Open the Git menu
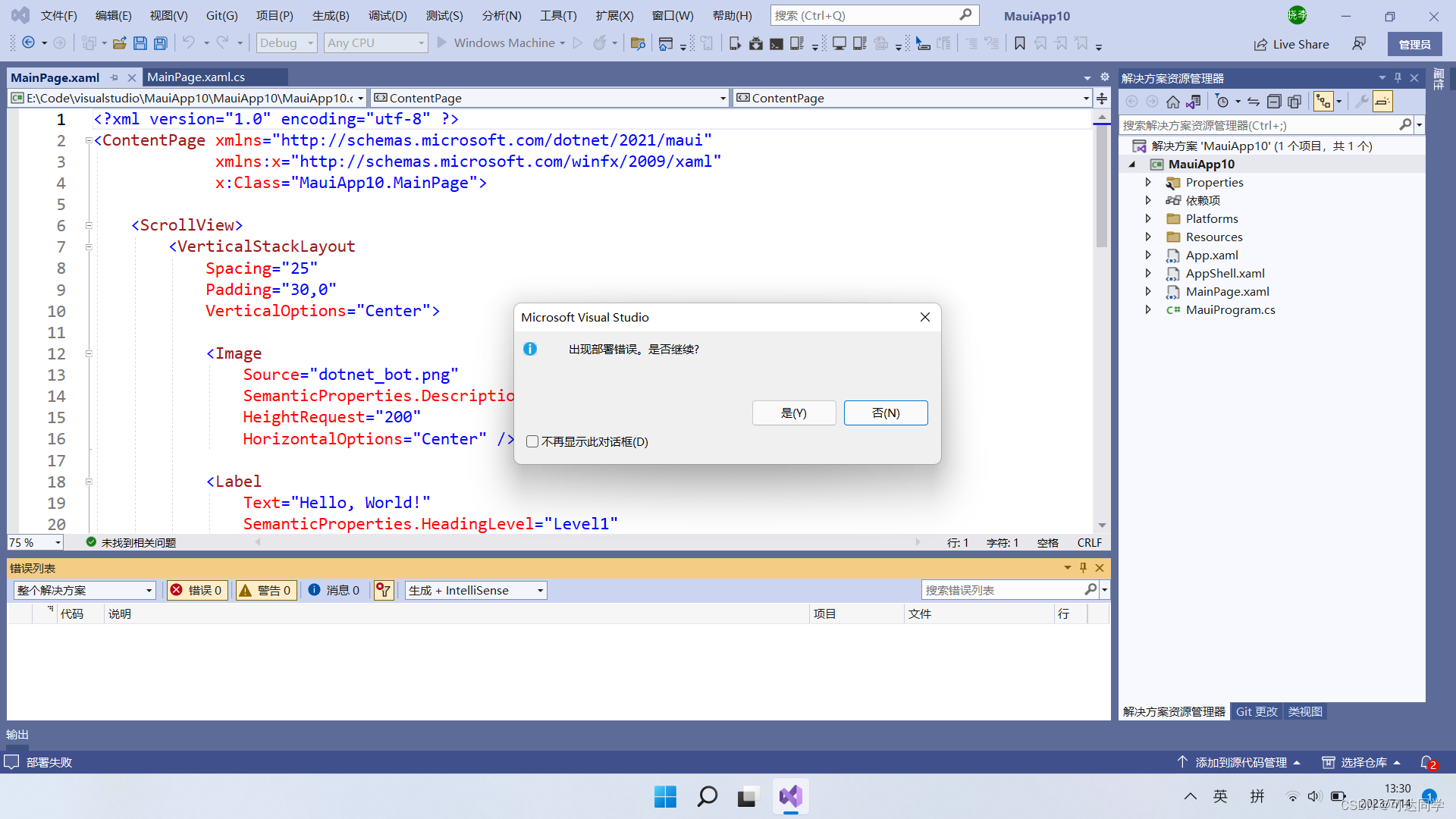Image resolution: width=1456 pixels, height=819 pixels. pyautogui.click(x=221, y=15)
